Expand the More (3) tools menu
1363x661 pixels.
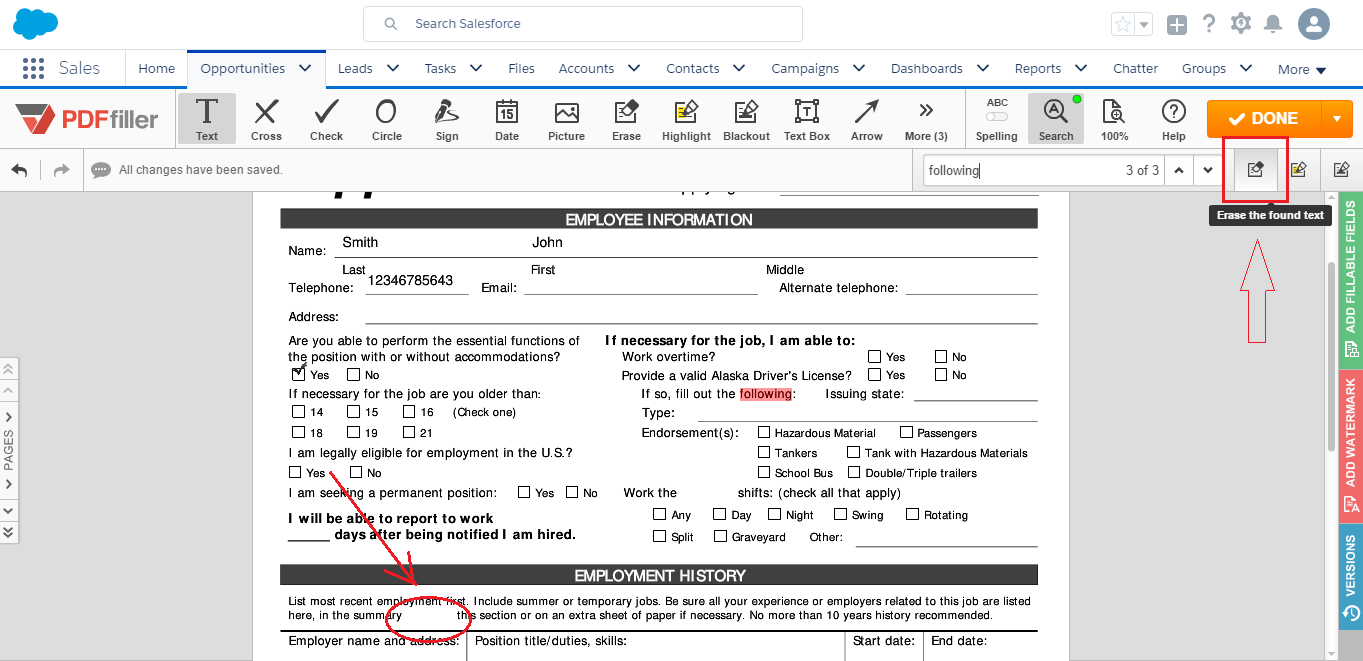(x=926, y=118)
